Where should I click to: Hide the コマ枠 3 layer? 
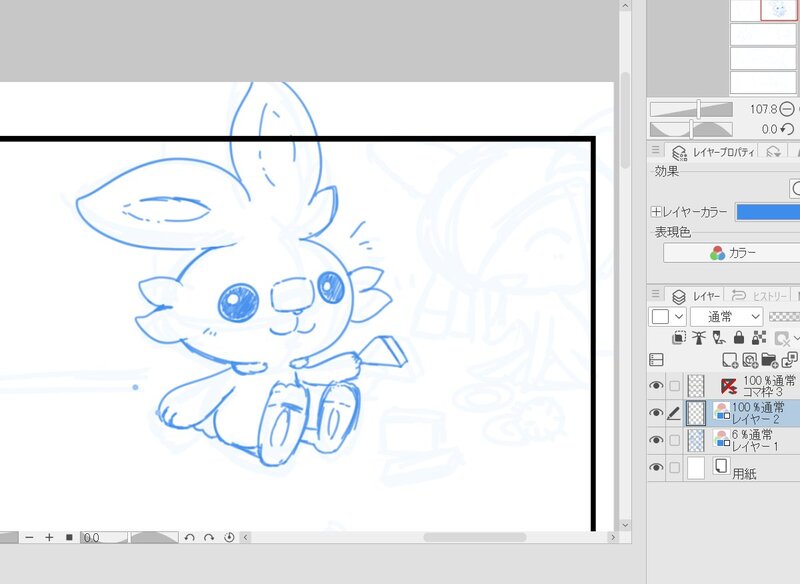656,386
